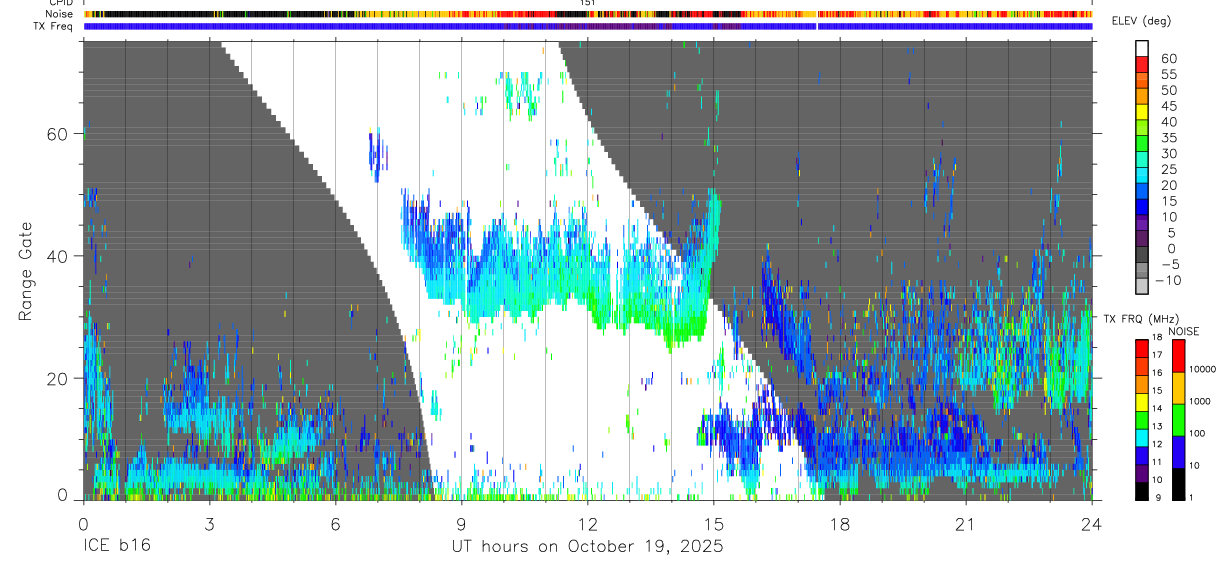Select the black bottom swatch of TX FRQ bar
Screen dimensions: 1228x567
[x=1142, y=491]
